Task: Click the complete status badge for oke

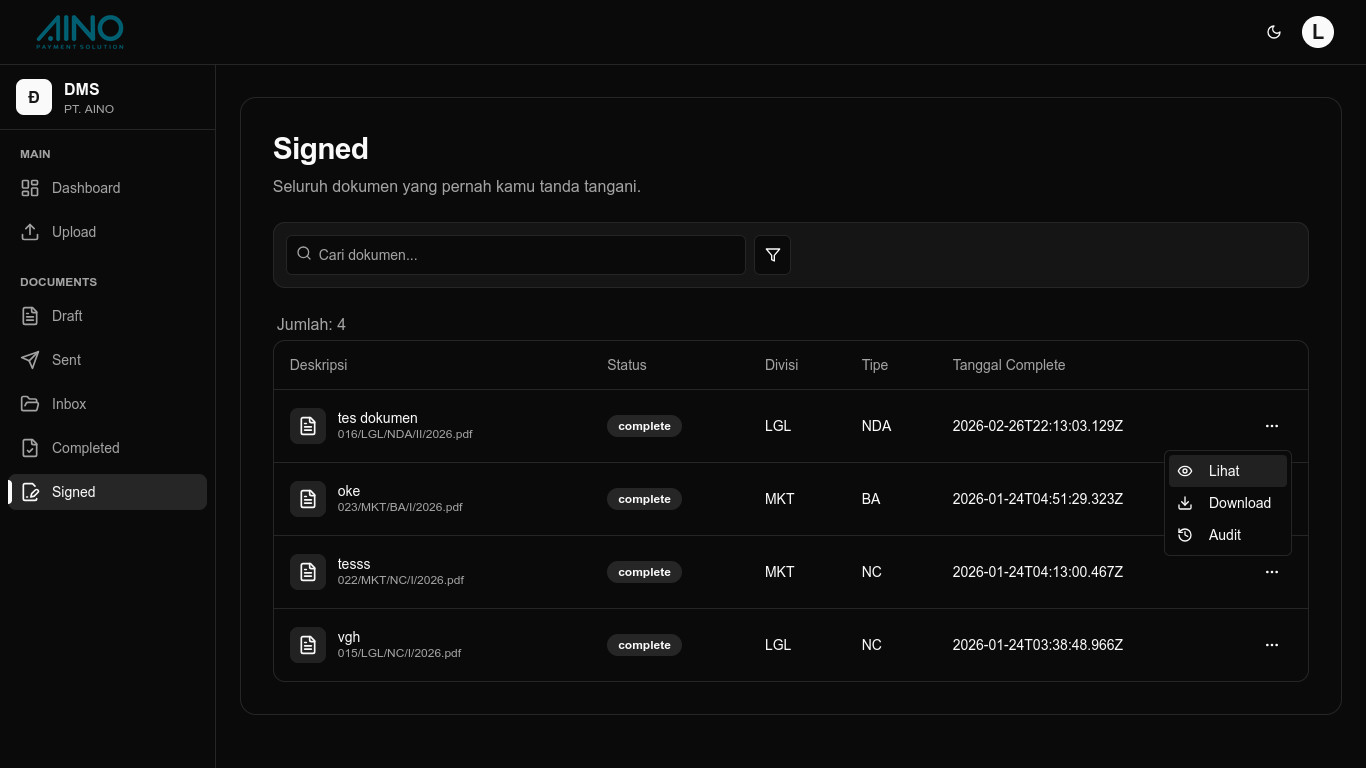Action: (644, 499)
